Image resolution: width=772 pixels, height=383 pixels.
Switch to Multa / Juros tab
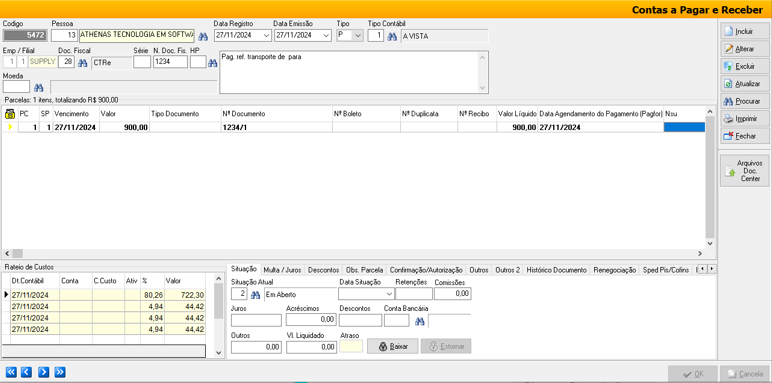(282, 270)
